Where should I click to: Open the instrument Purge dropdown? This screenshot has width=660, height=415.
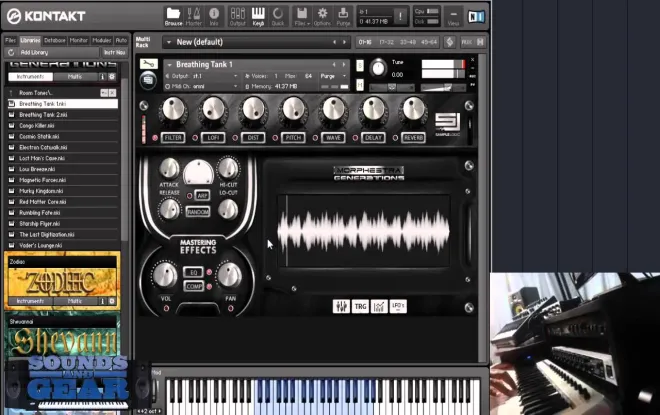[333, 76]
